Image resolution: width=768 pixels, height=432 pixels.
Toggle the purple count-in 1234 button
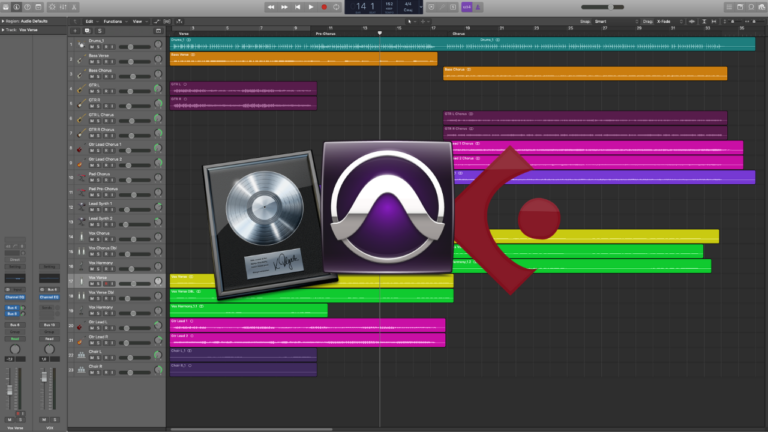466,7
